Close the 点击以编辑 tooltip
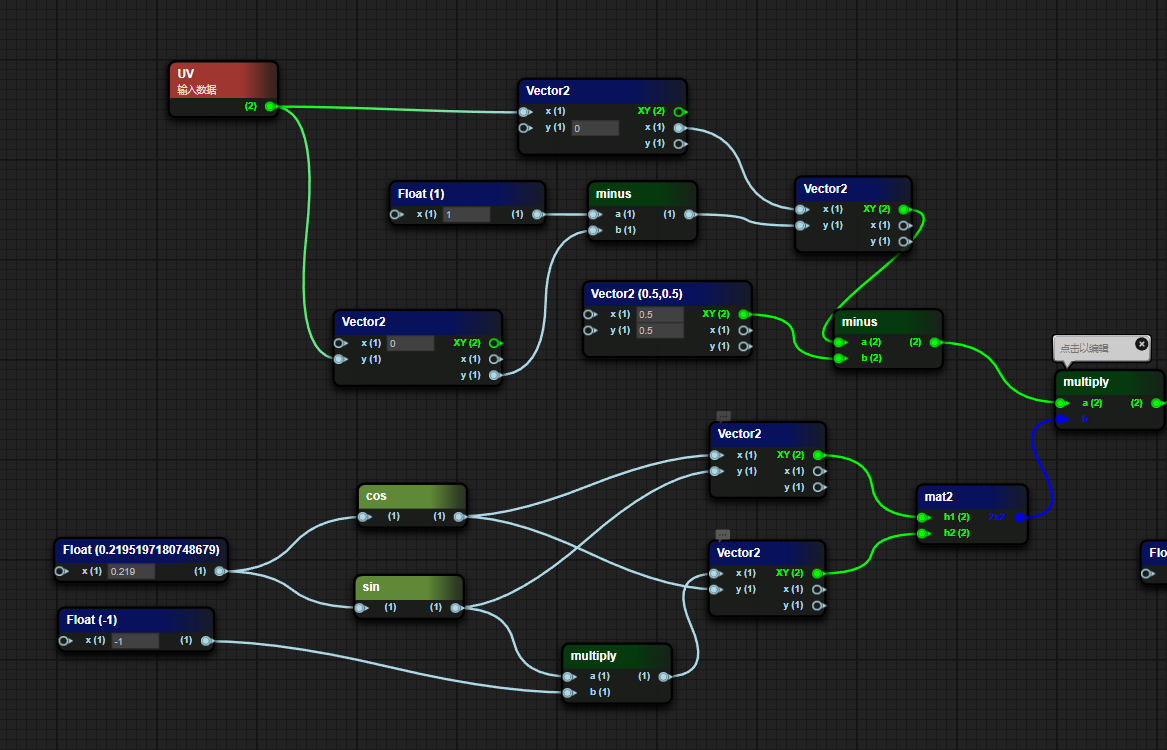Screen dimensions: 1167x750 click(x=1141, y=344)
